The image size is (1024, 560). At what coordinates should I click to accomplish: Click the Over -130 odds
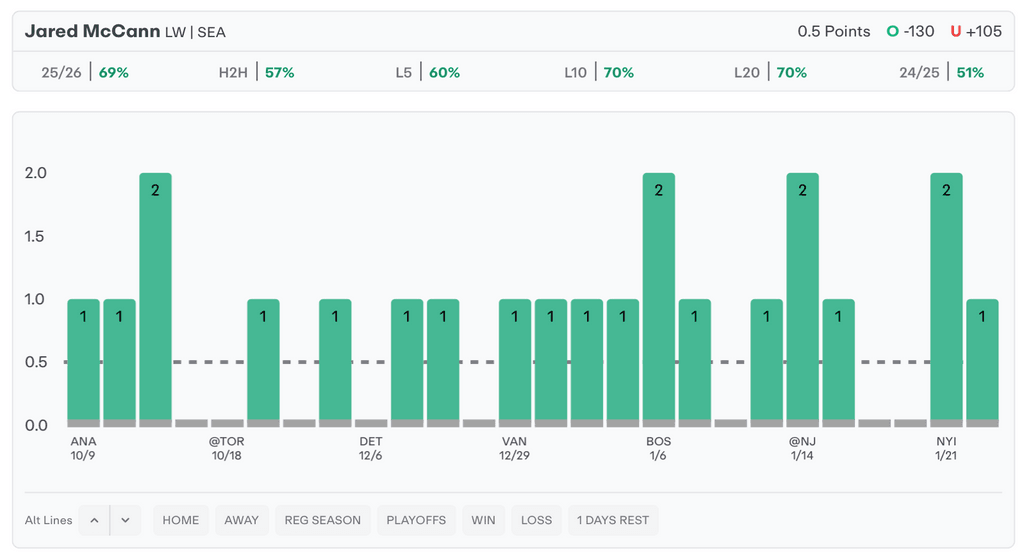point(910,31)
